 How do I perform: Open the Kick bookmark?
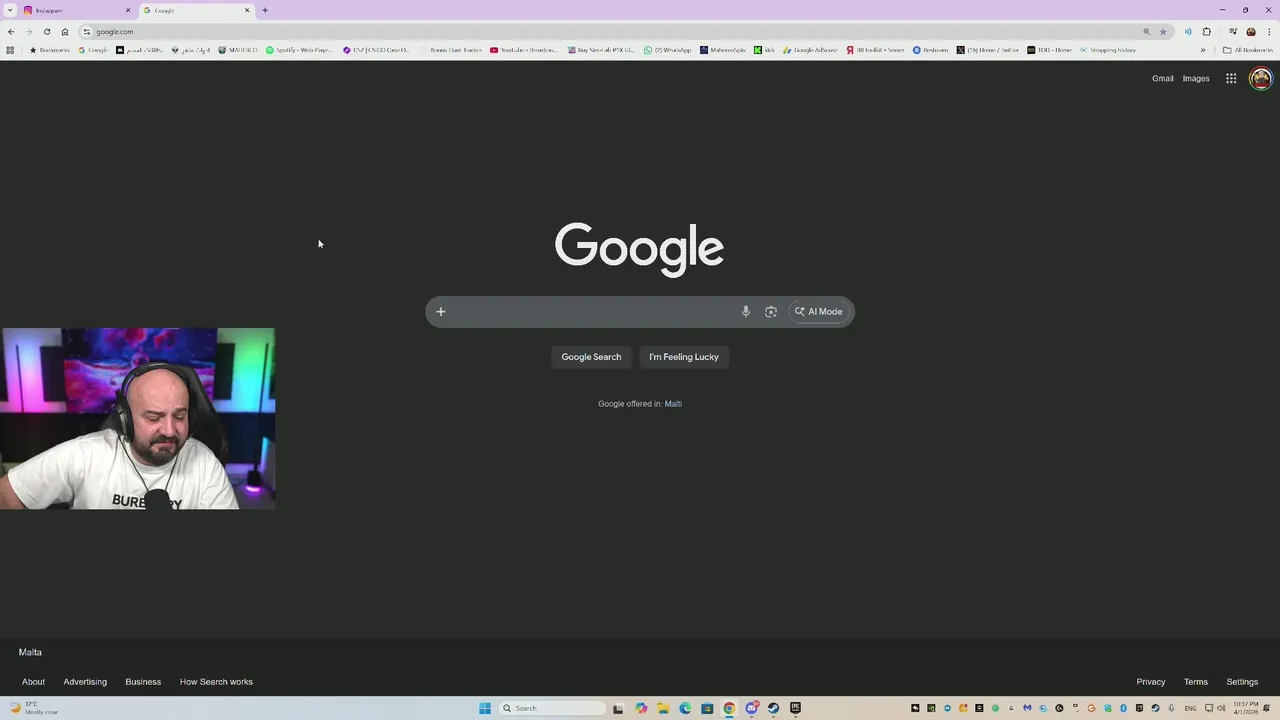765,50
